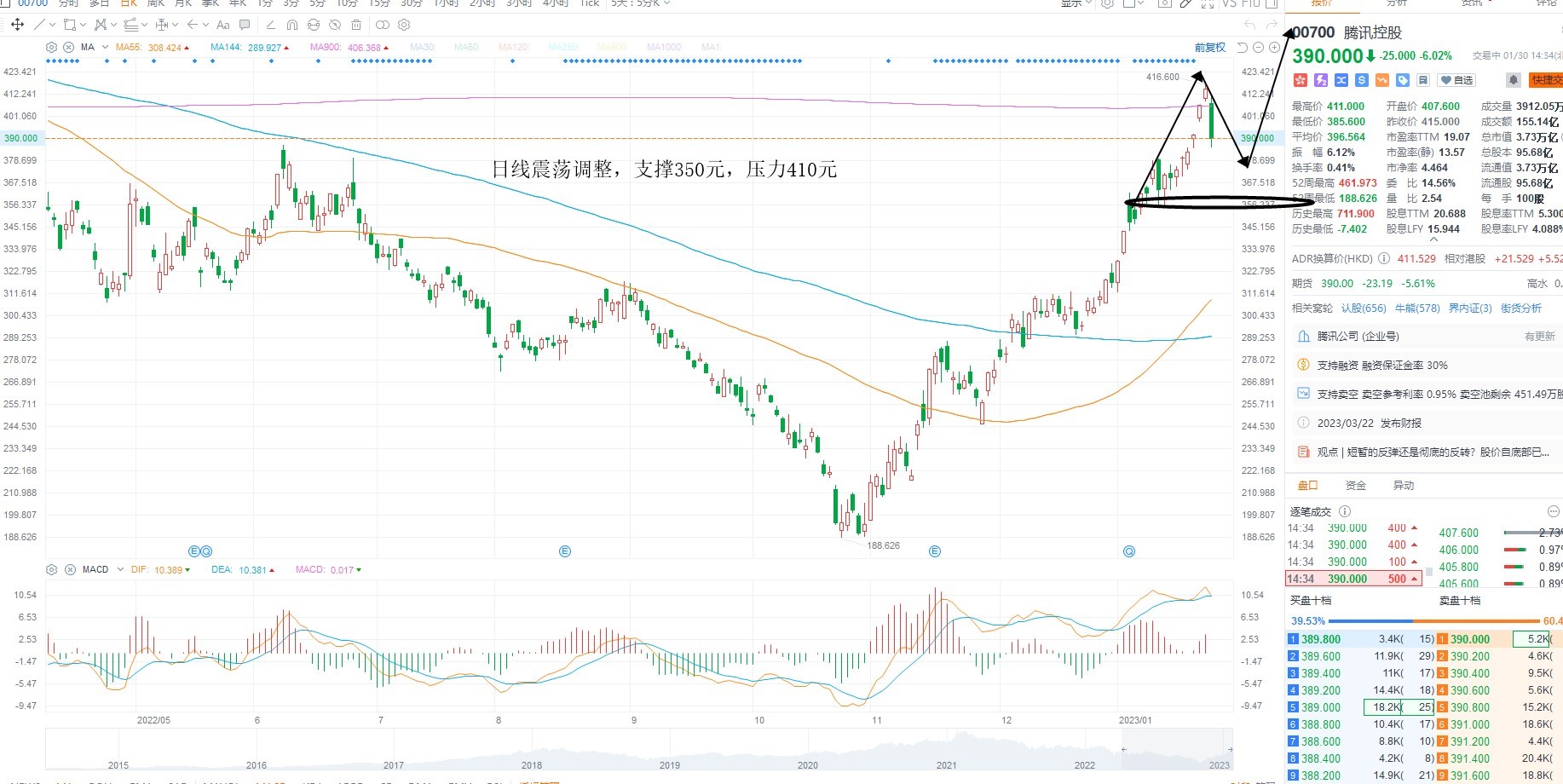Toggle the faded MA30 line
Screen dimensions: 1563x784
click(x=423, y=47)
